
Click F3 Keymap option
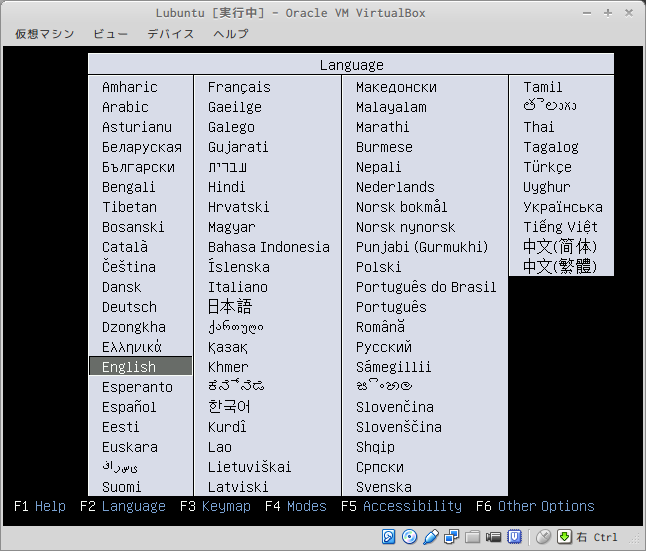[x=215, y=506]
